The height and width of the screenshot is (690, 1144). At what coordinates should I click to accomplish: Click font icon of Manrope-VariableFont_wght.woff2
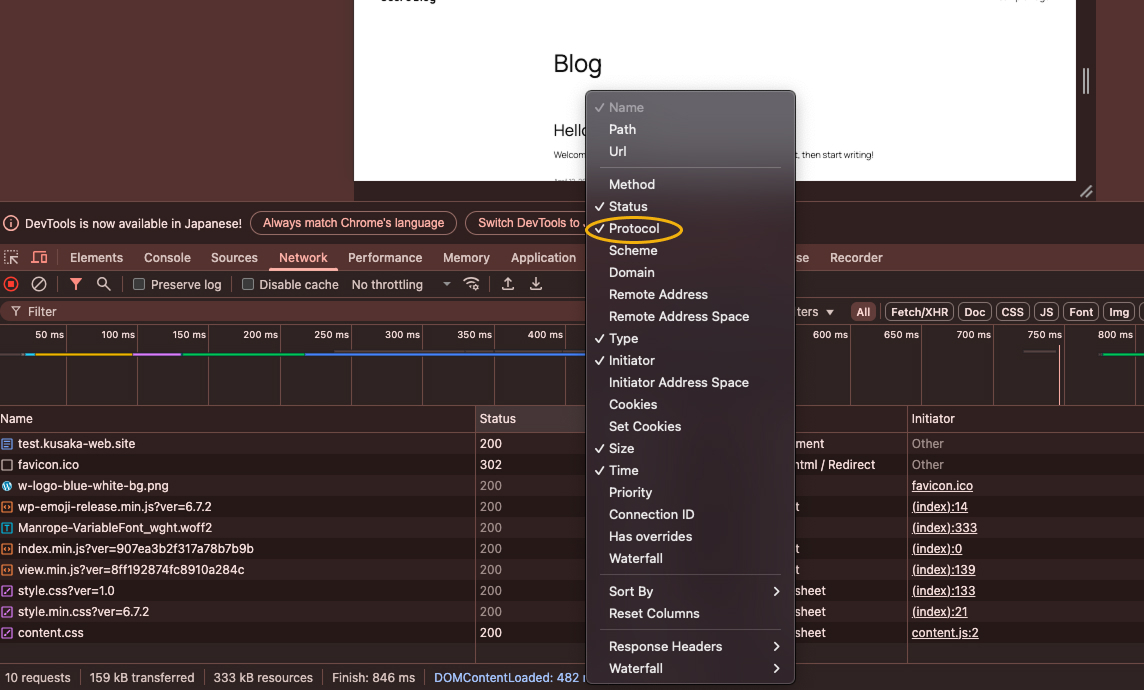click(7, 528)
